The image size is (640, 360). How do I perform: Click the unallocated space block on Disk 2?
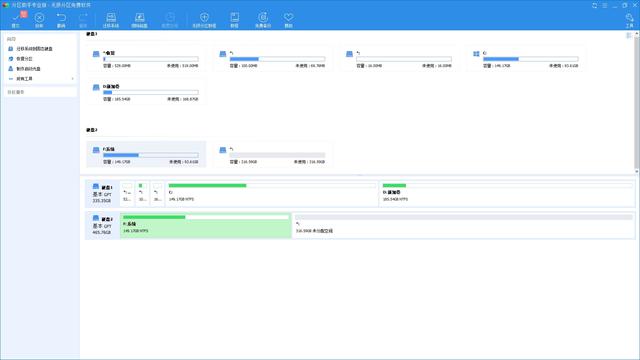point(463,225)
